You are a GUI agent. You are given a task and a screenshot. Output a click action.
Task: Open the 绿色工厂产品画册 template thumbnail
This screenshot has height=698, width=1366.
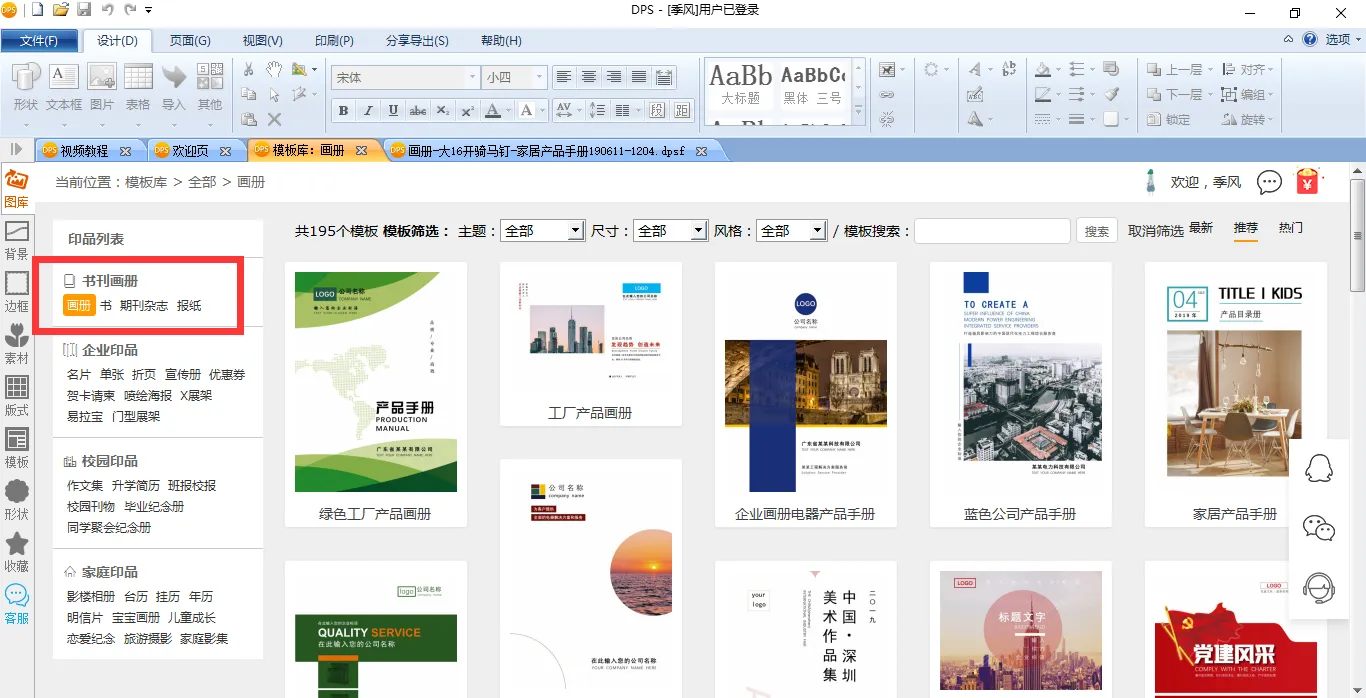(x=375, y=381)
